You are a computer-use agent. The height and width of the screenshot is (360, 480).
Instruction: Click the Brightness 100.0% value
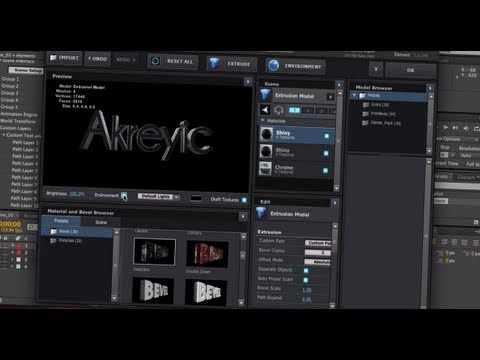pos(77,194)
